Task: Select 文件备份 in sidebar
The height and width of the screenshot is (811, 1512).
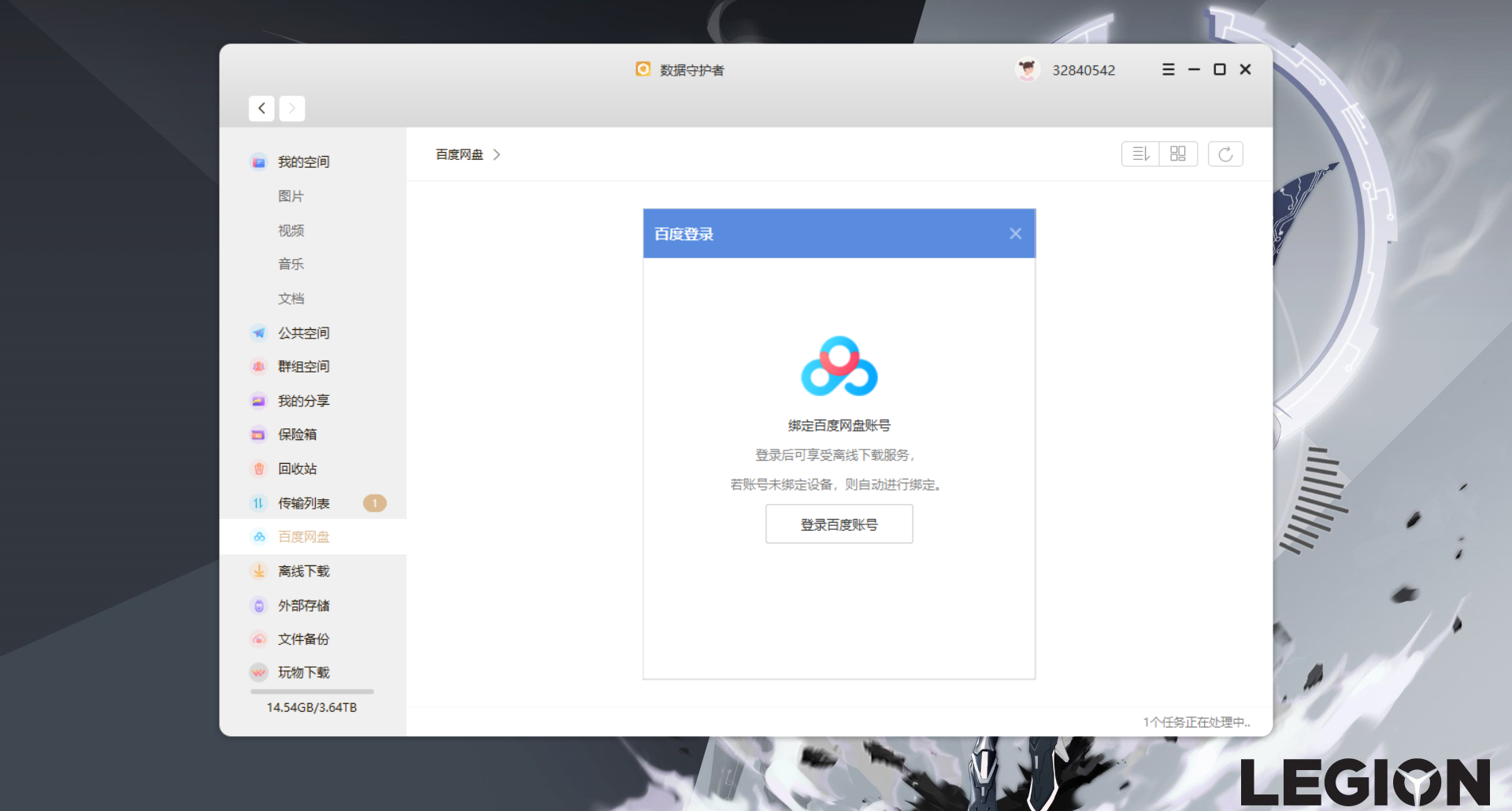Action: (304, 639)
